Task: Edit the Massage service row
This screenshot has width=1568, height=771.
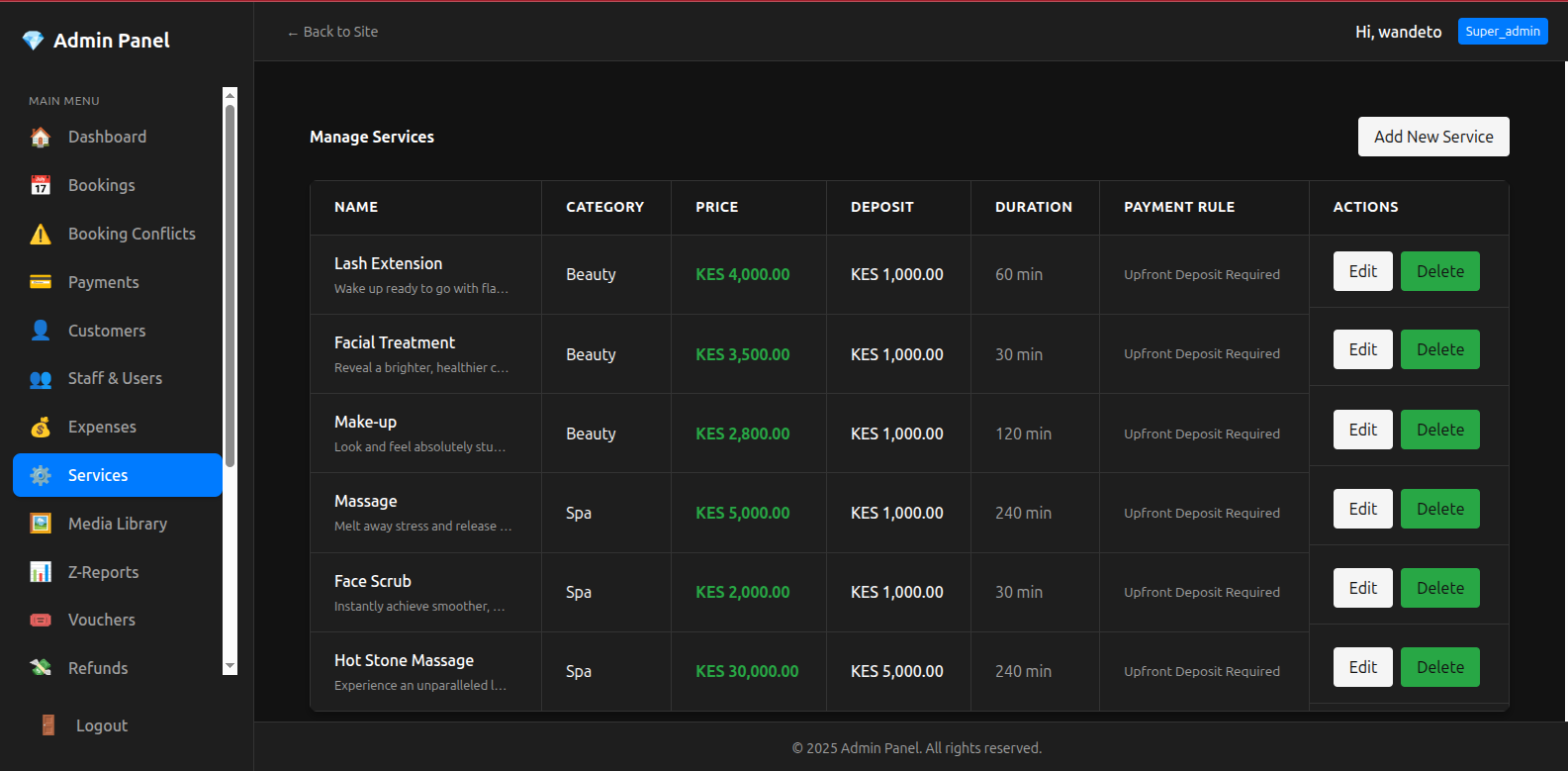Action: 1362,509
